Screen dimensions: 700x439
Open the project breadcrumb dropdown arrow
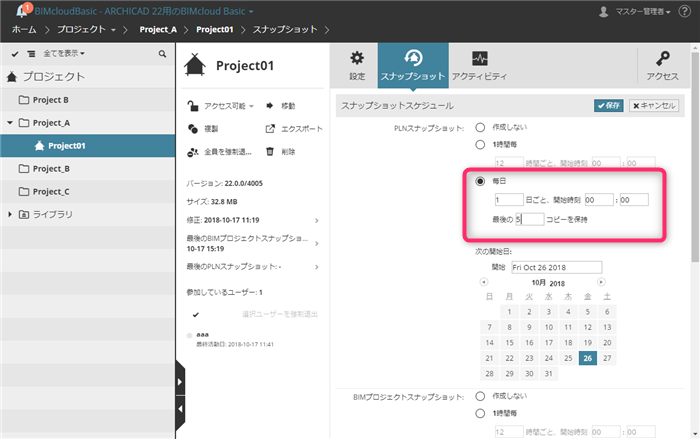[x=113, y=30]
